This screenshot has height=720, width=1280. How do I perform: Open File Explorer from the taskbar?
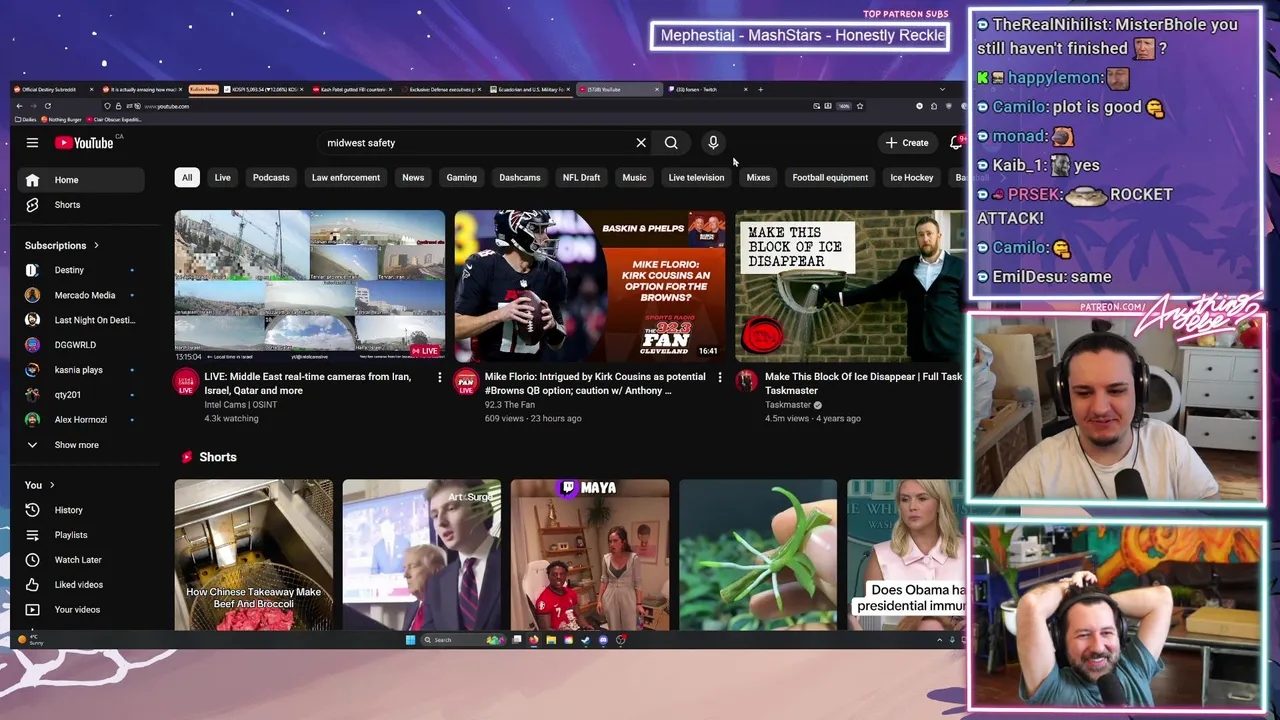pos(551,640)
